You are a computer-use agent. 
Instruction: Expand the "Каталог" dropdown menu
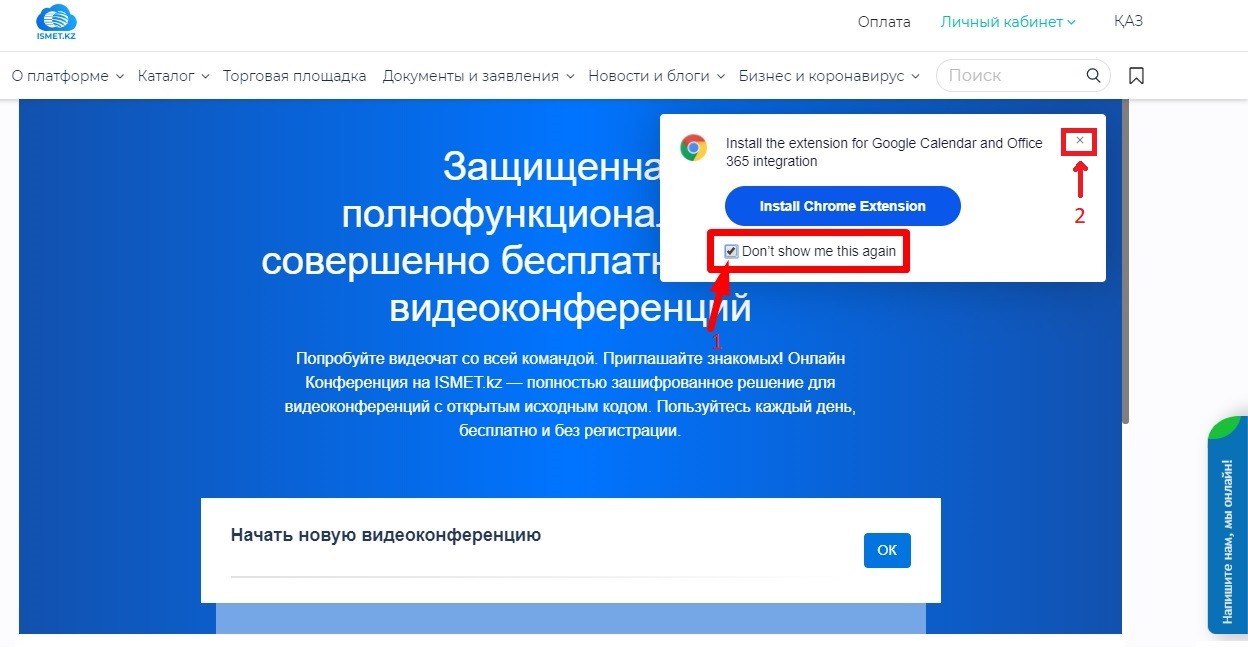click(x=173, y=76)
